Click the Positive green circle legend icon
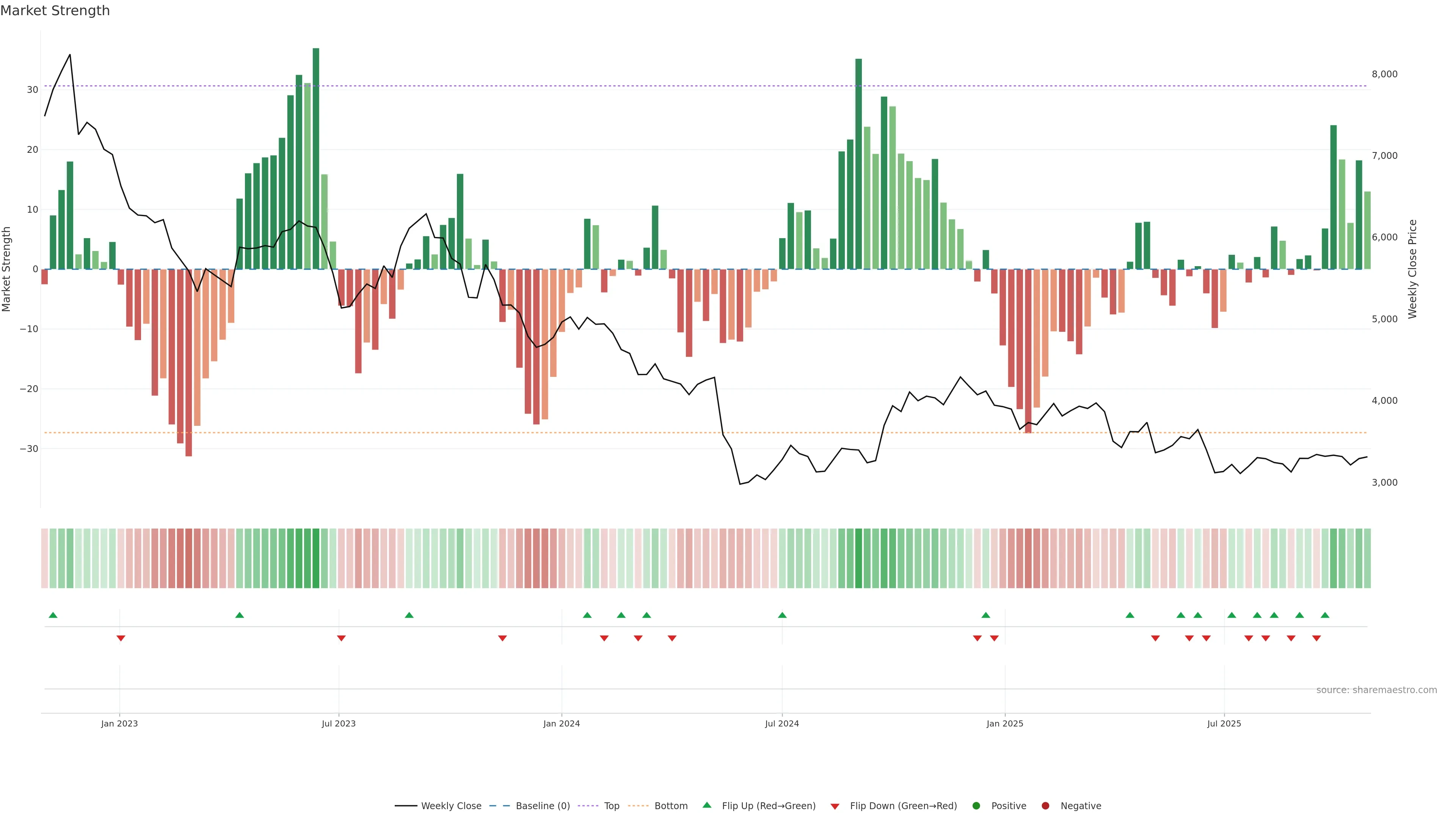This screenshot has height=819, width=1456. pos(976,806)
